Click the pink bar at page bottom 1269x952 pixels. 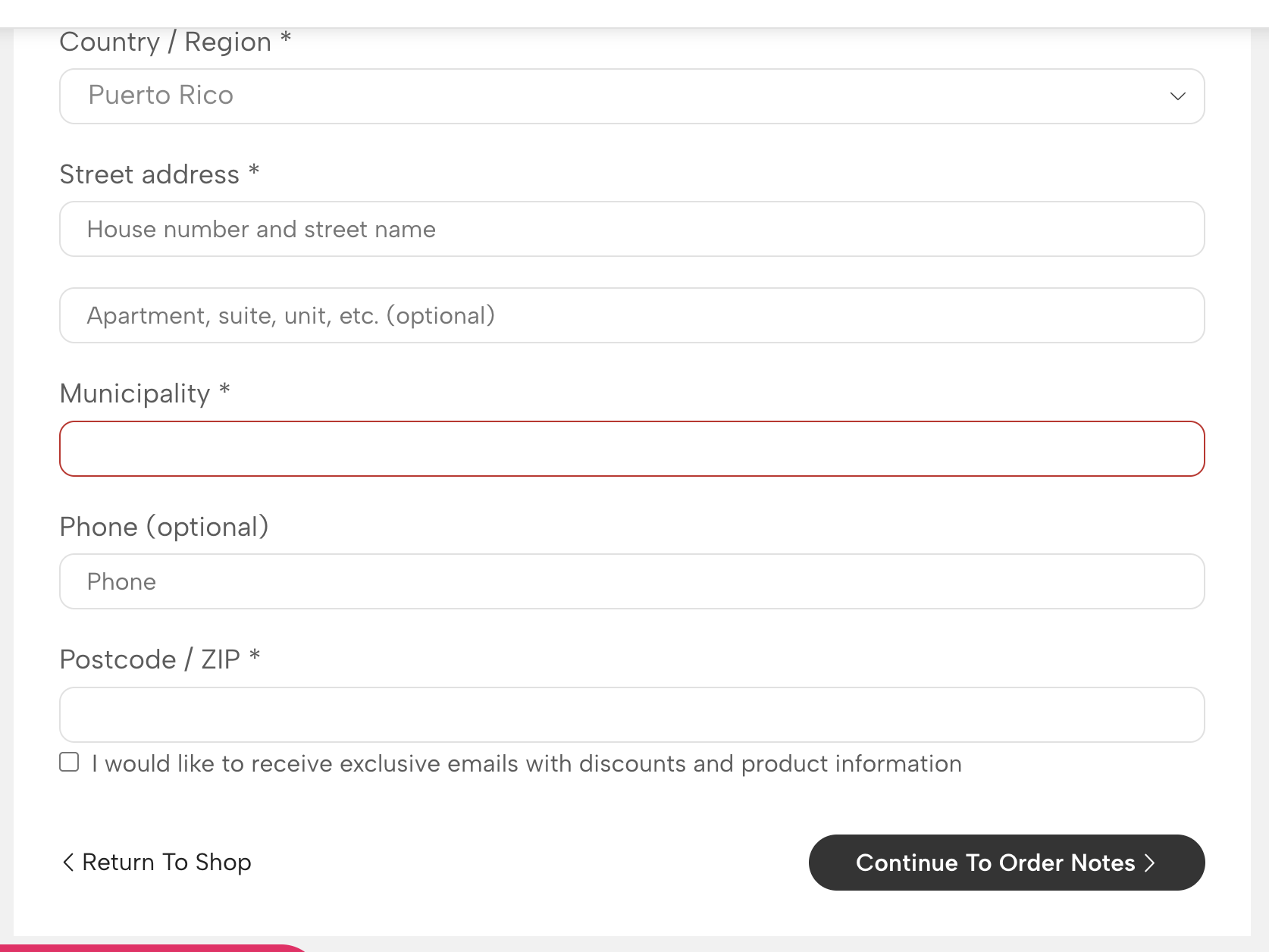coord(152,947)
